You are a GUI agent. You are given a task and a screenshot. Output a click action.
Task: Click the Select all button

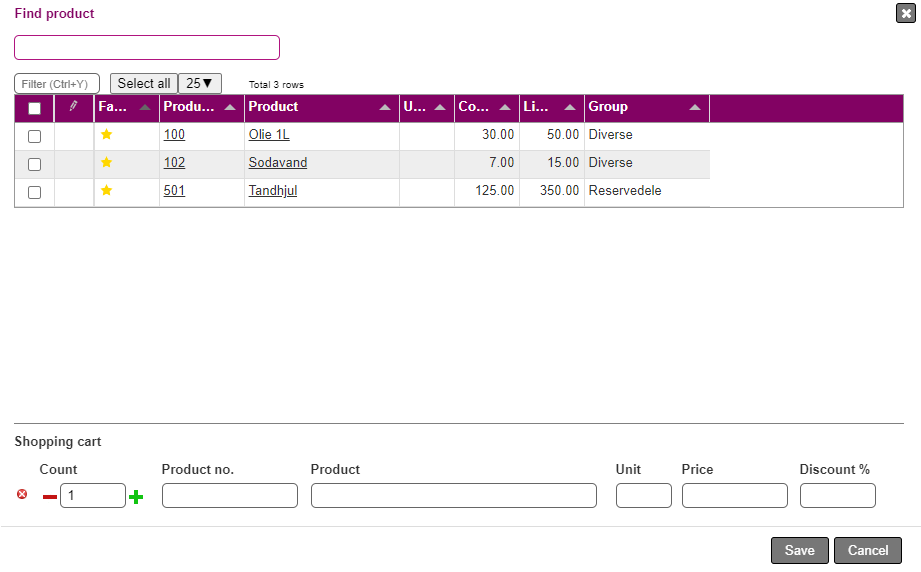pyautogui.click(x=144, y=84)
